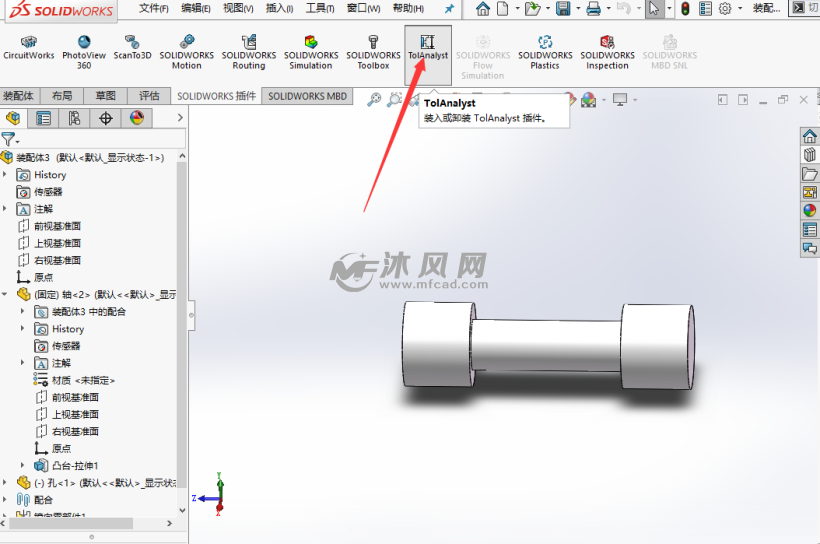The height and width of the screenshot is (544, 820).
Task: Open View Settings monitor icon
Action: coord(620,99)
